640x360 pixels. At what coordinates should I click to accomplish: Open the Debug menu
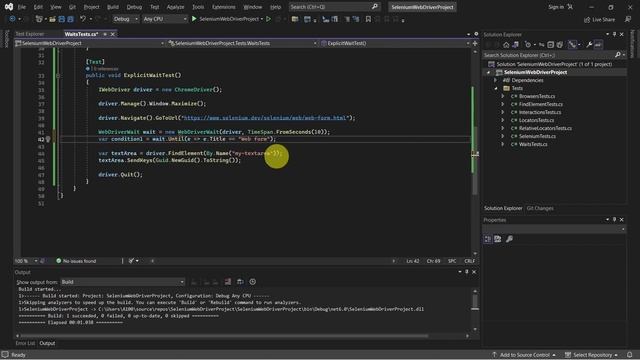[x=134, y=7]
